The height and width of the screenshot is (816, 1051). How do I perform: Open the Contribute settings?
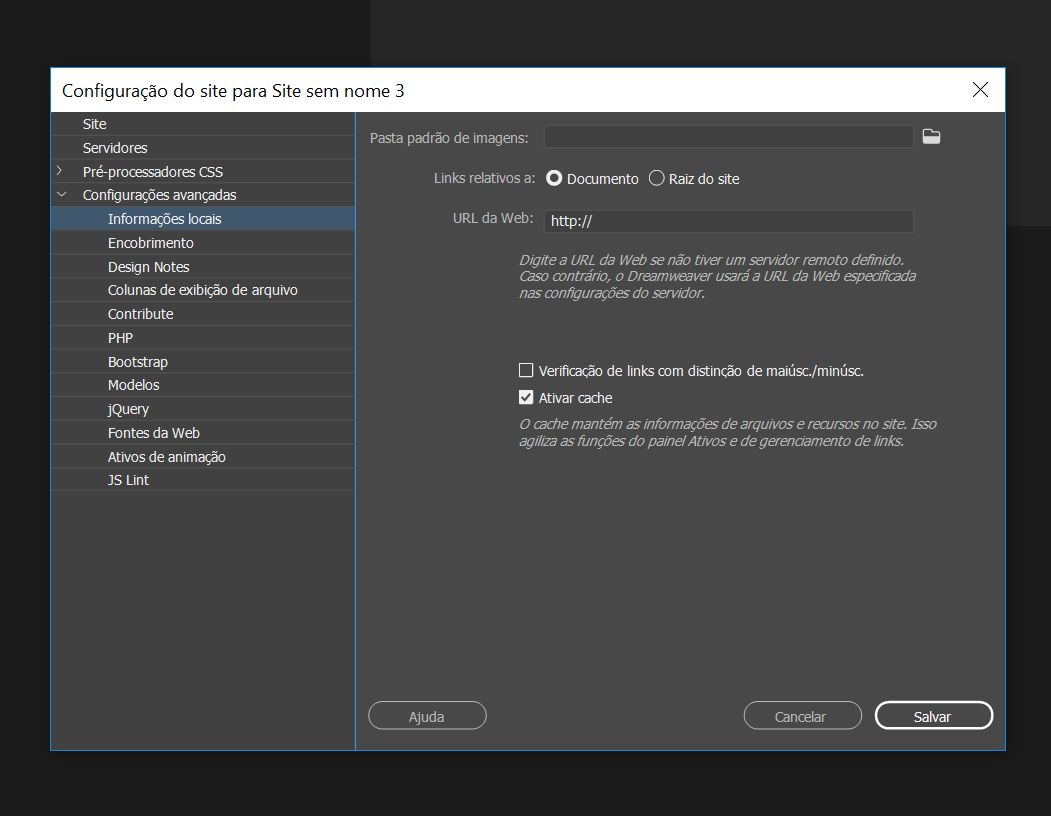(x=202, y=314)
